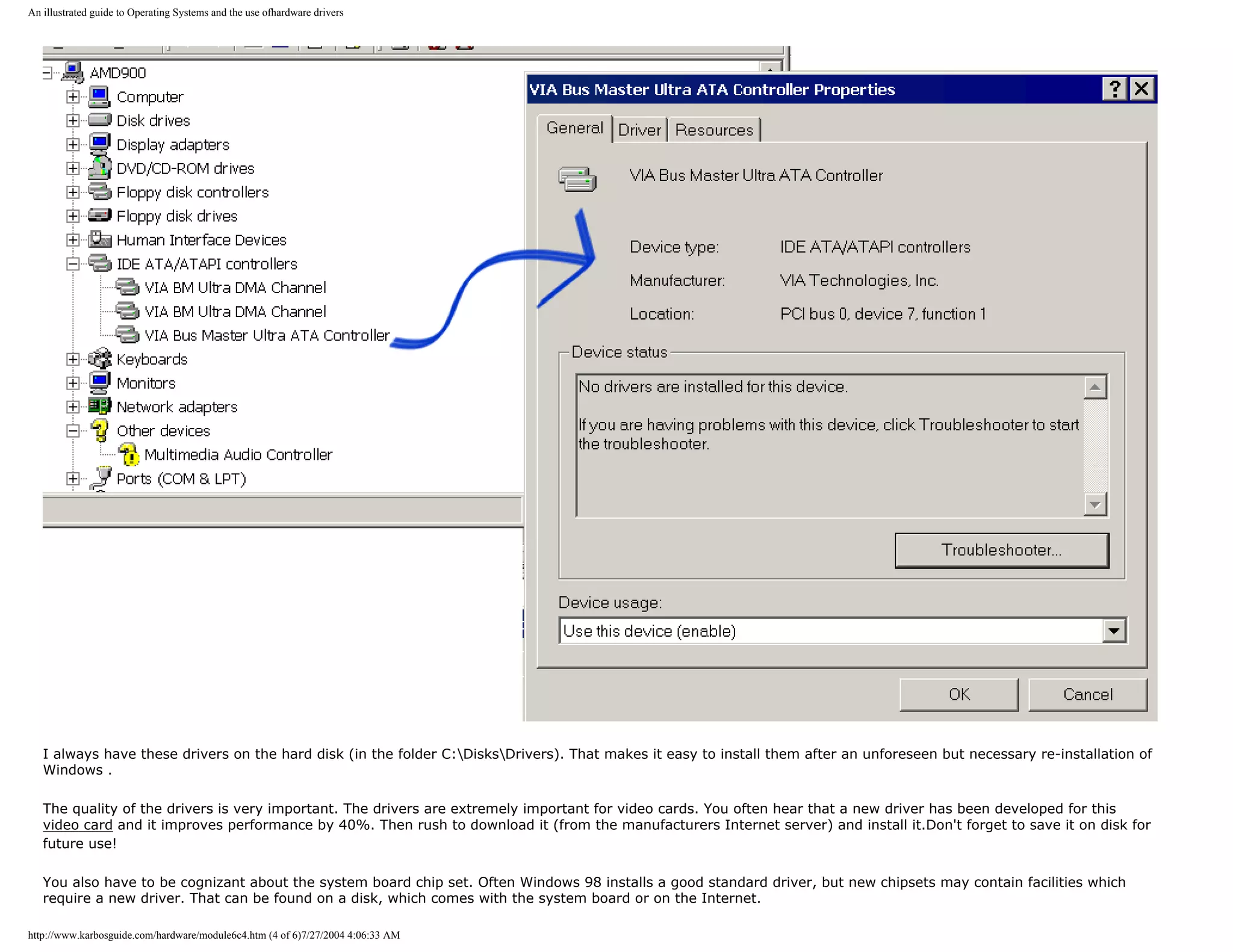
Task: Collapse the Other devices node
Action: (x=72, y=431)
